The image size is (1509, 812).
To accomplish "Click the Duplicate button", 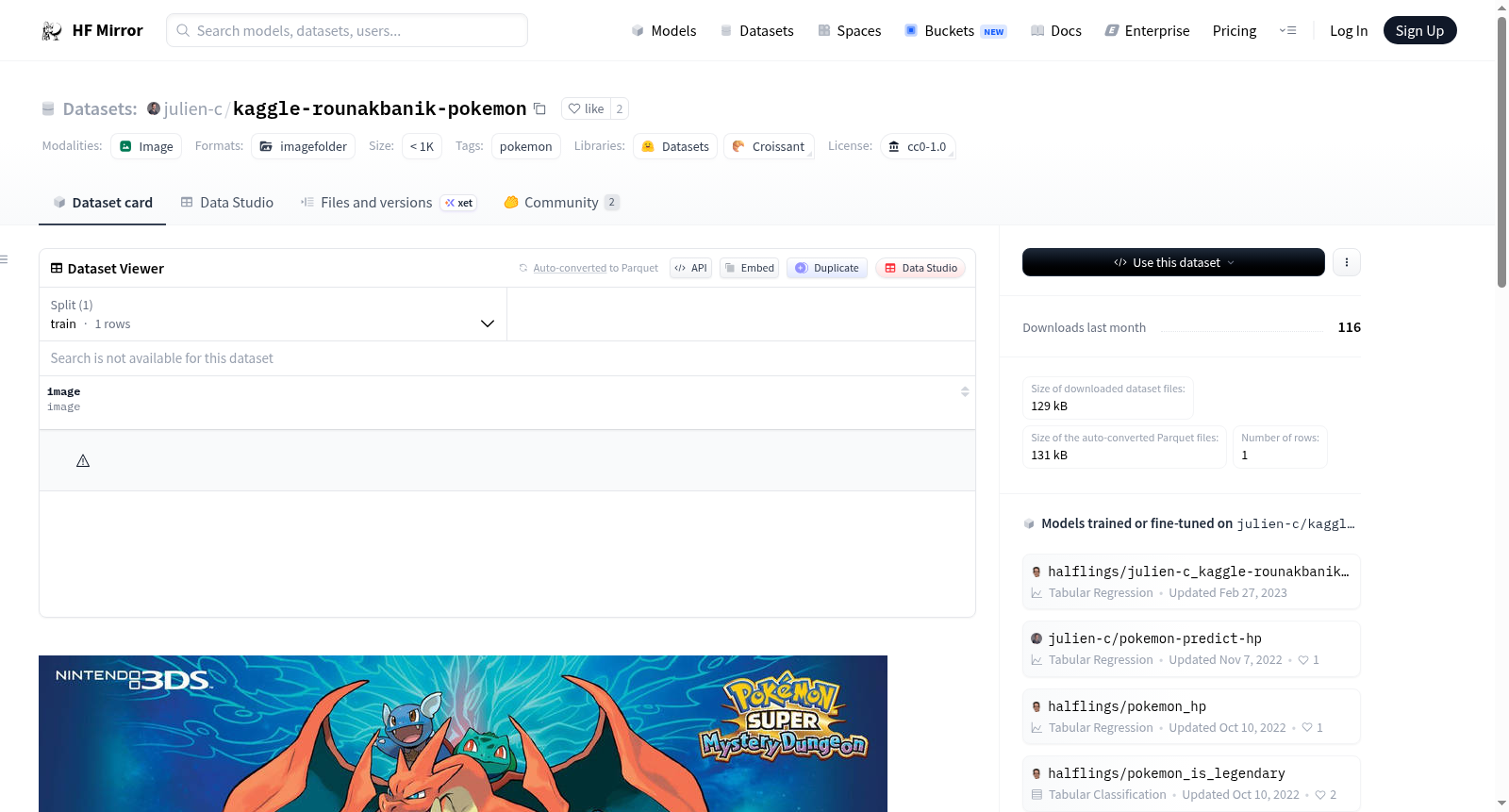I will point(827,268).
